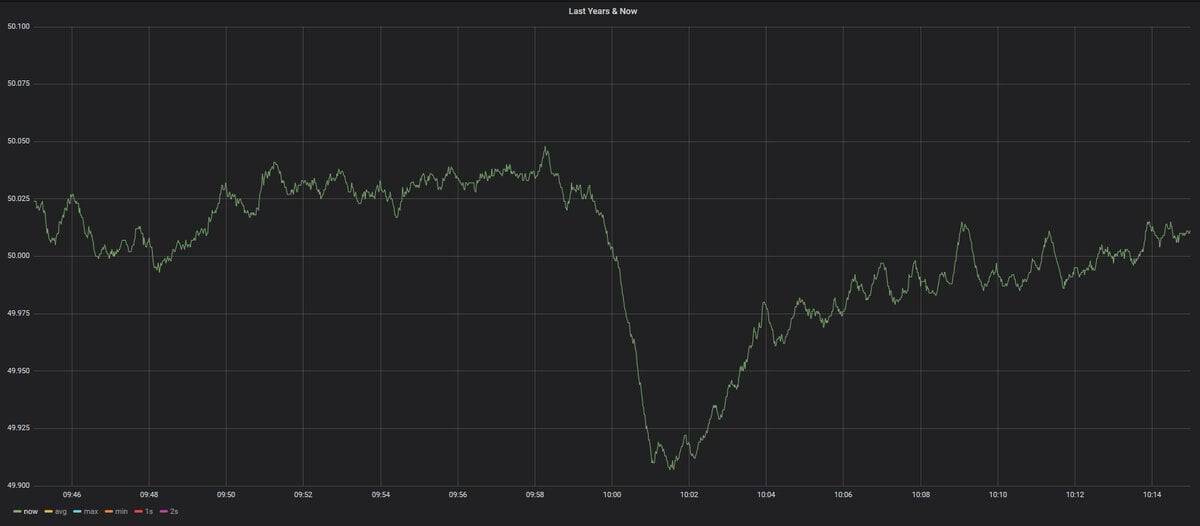Click the line's peak just after 10:09
Viewport: 1200px width, 526px height.
[963, 223]
